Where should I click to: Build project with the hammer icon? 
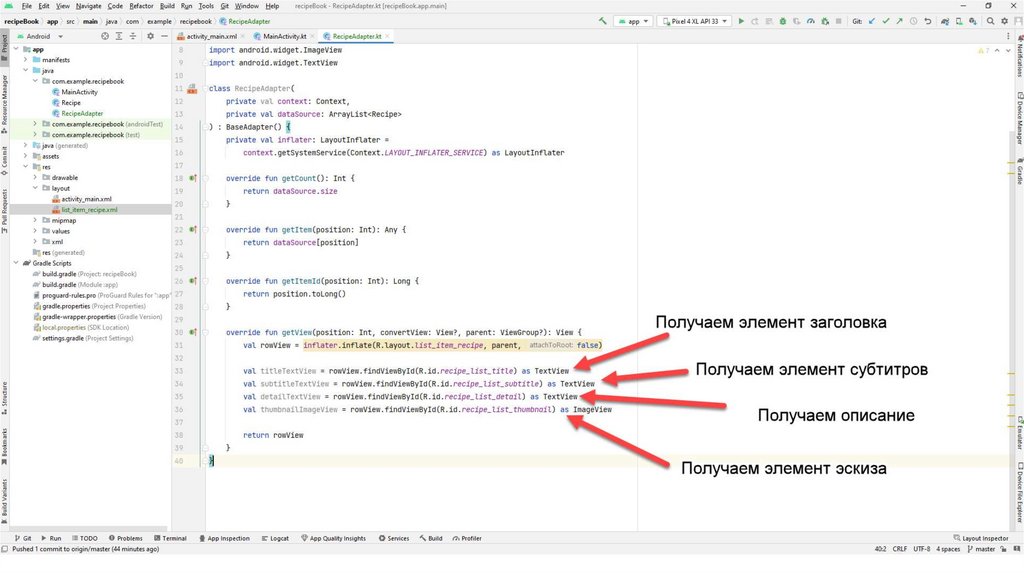[604, 20]
